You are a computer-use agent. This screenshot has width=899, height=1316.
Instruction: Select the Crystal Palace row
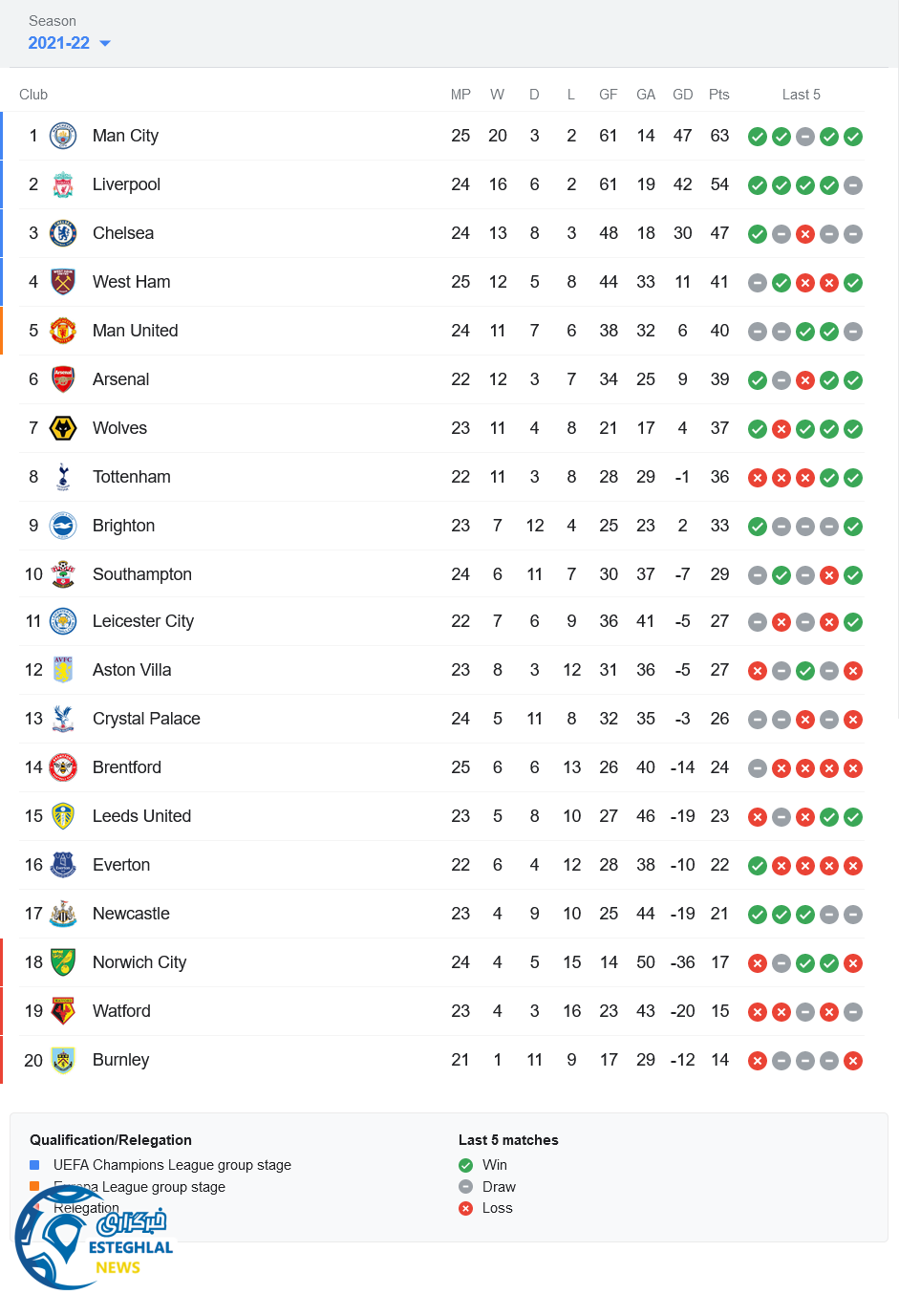[x=439, y=719]
